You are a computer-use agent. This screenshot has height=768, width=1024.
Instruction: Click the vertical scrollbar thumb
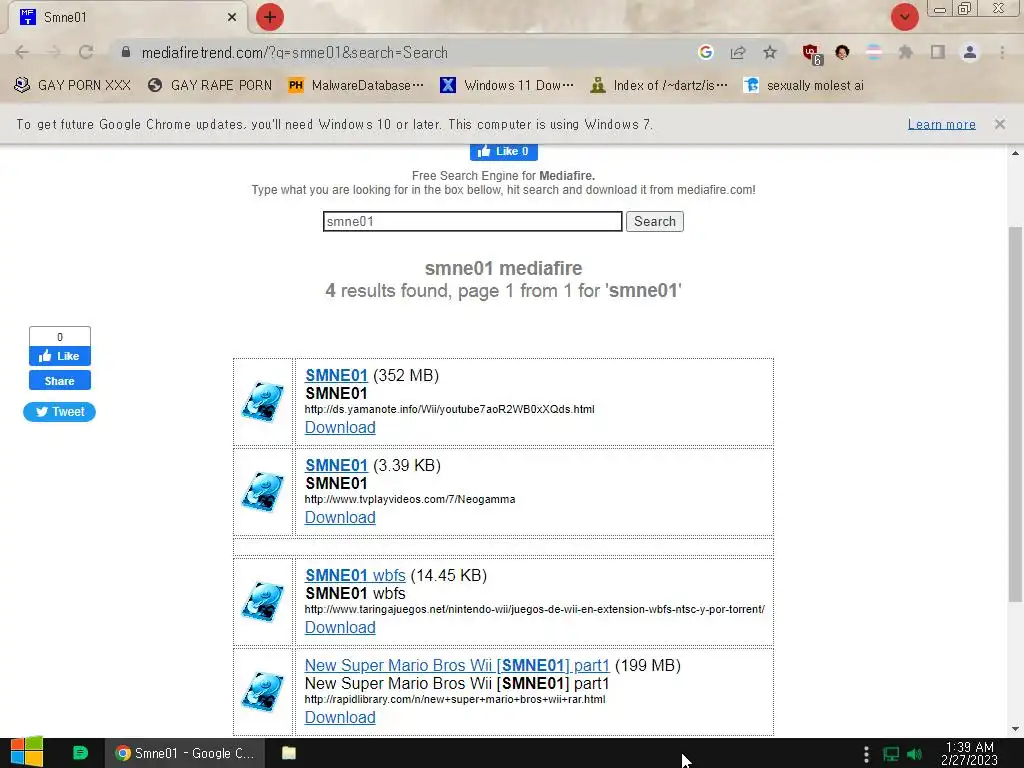[1015, 414]
